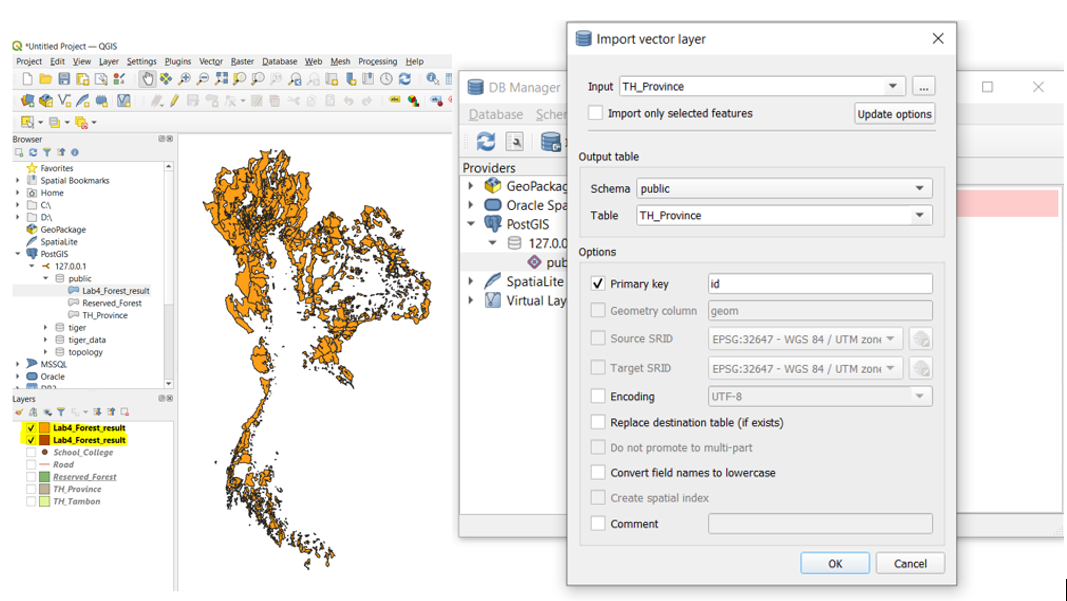
Task: Open the Input layer dropdown
Action: tap(893, 86)
